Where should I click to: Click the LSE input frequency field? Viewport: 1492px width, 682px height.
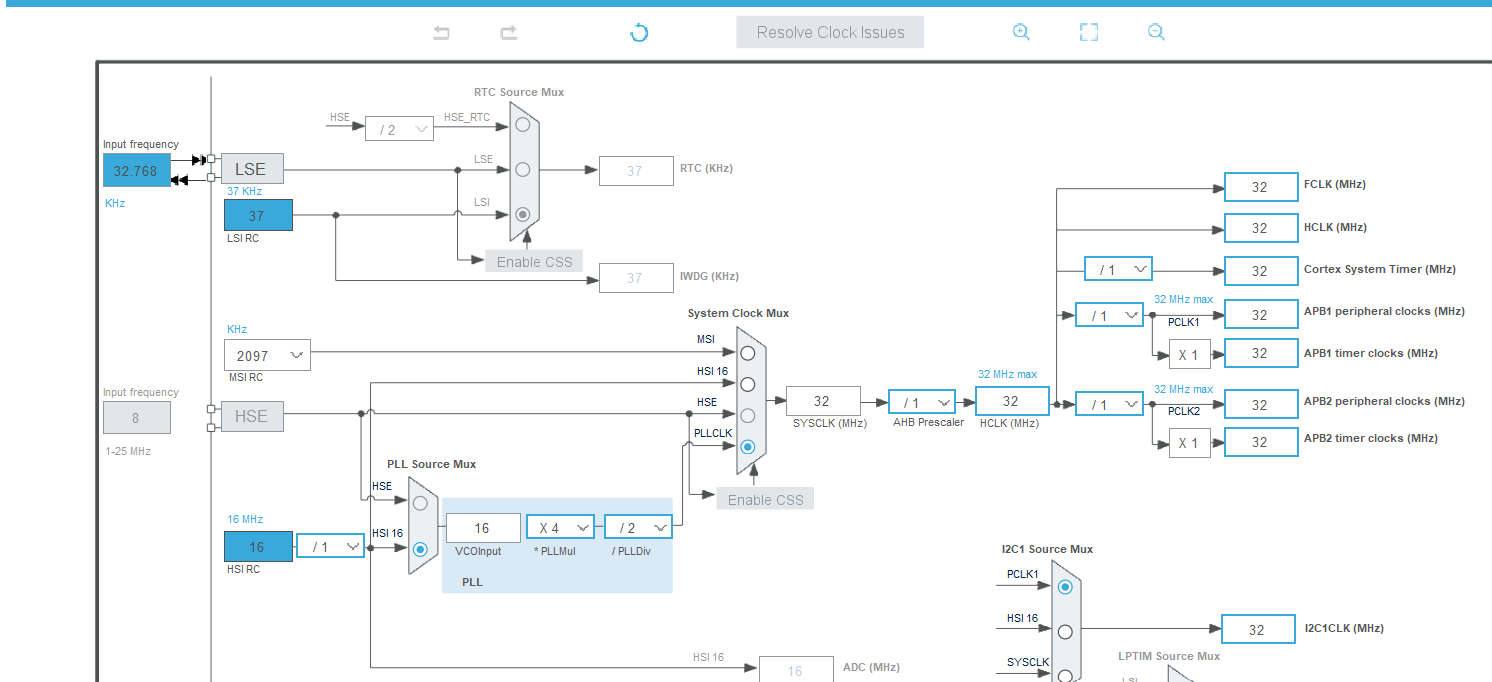point(136,170)
